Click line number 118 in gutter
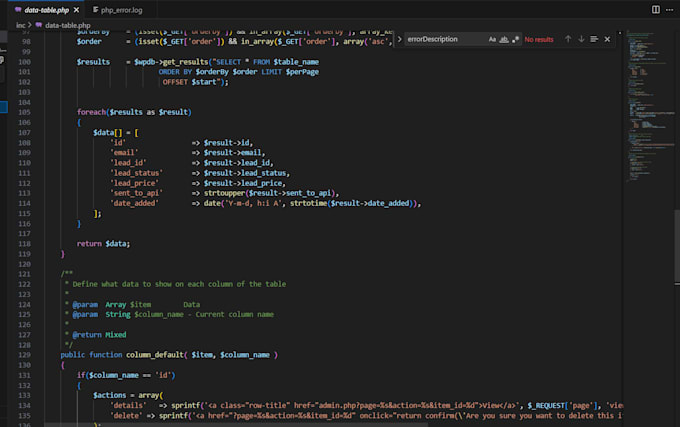 click(24, 244)
